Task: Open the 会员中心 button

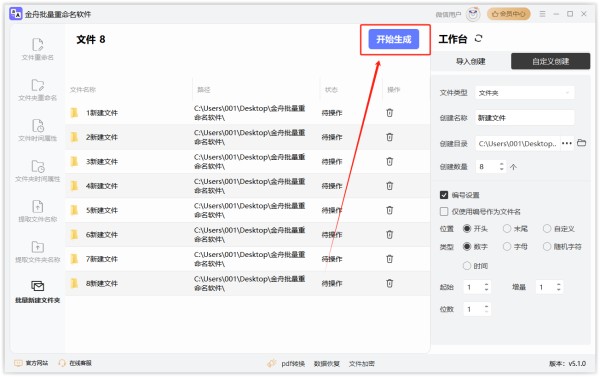Action: tap(509, 14)
